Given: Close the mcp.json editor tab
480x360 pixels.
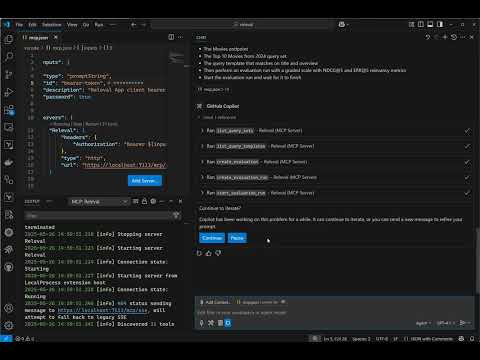Looking at the screenshot, I should coord(56,37).
